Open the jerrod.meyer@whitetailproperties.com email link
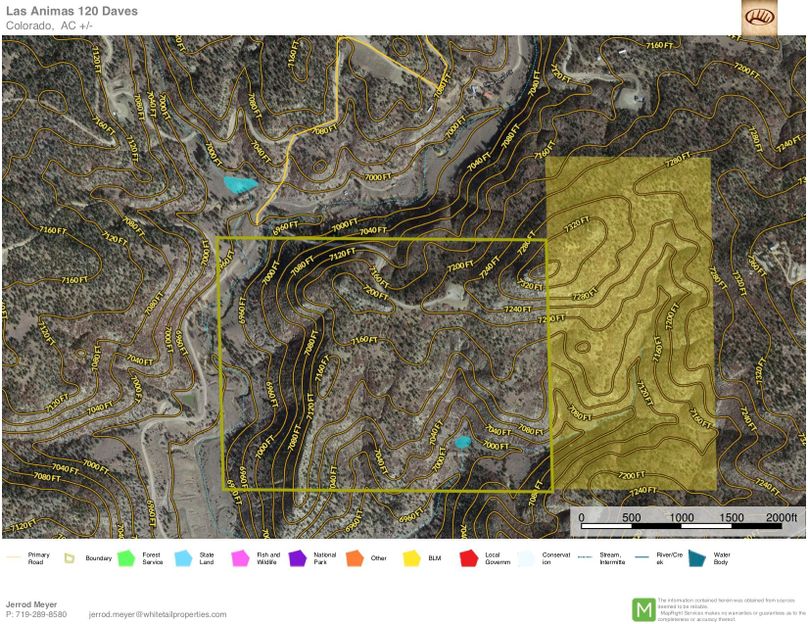Viewport: 808px width, 624px height. pos(157,614)
